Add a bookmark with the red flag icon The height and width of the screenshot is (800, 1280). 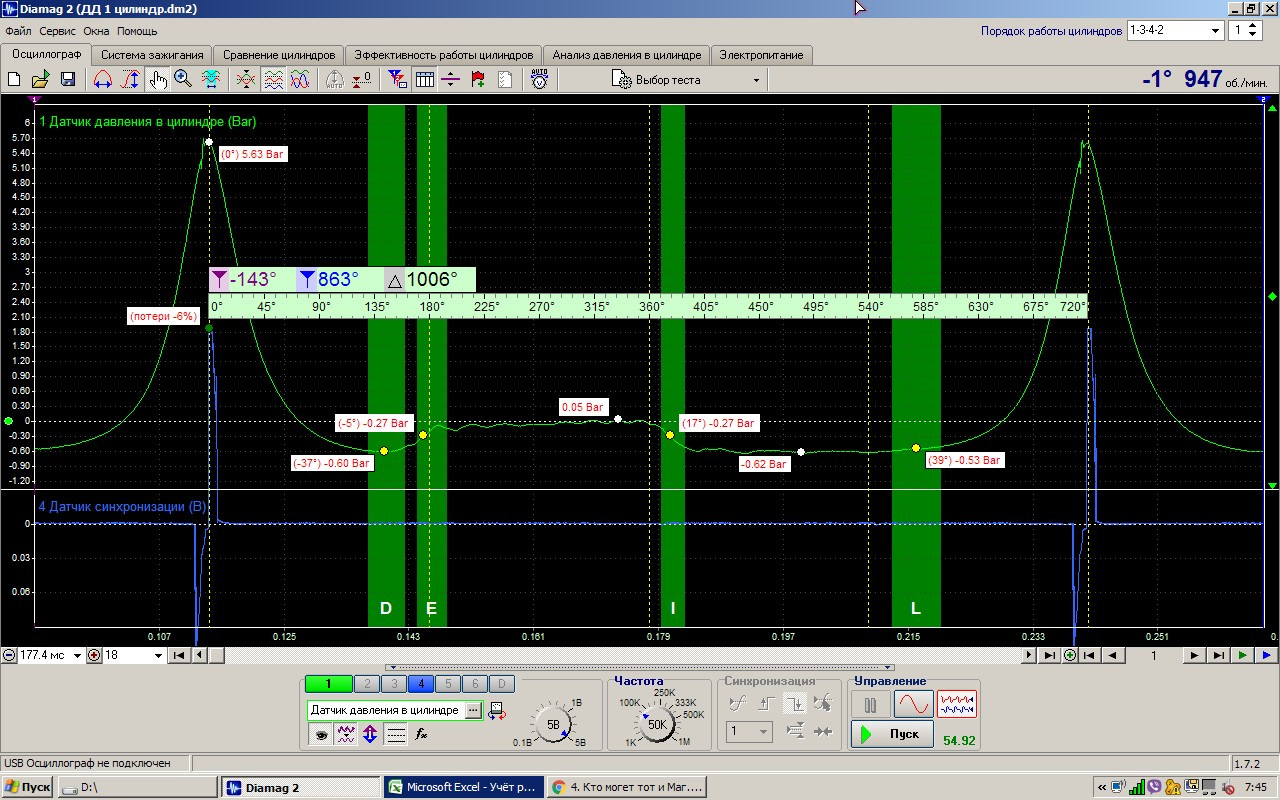(x=478, y=80)
